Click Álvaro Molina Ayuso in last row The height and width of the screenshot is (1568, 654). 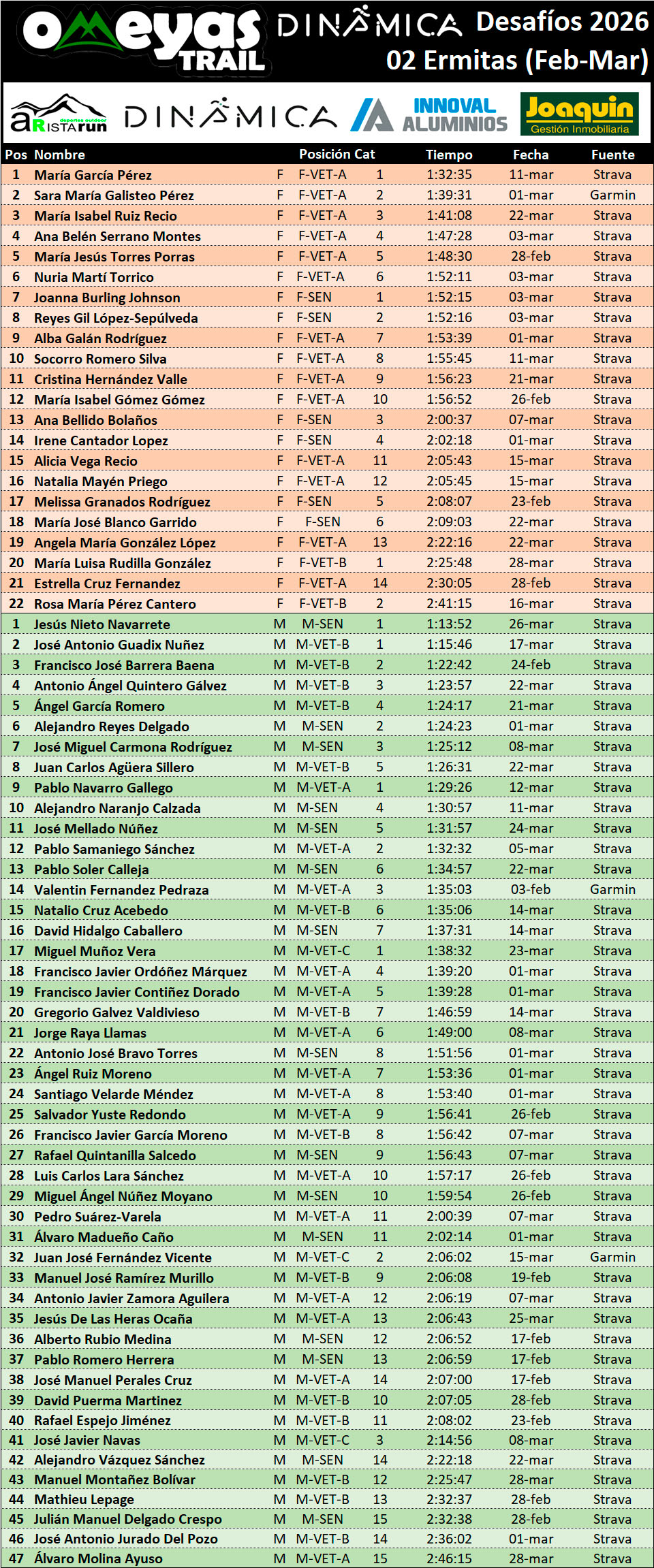(x=98, y=1558)
